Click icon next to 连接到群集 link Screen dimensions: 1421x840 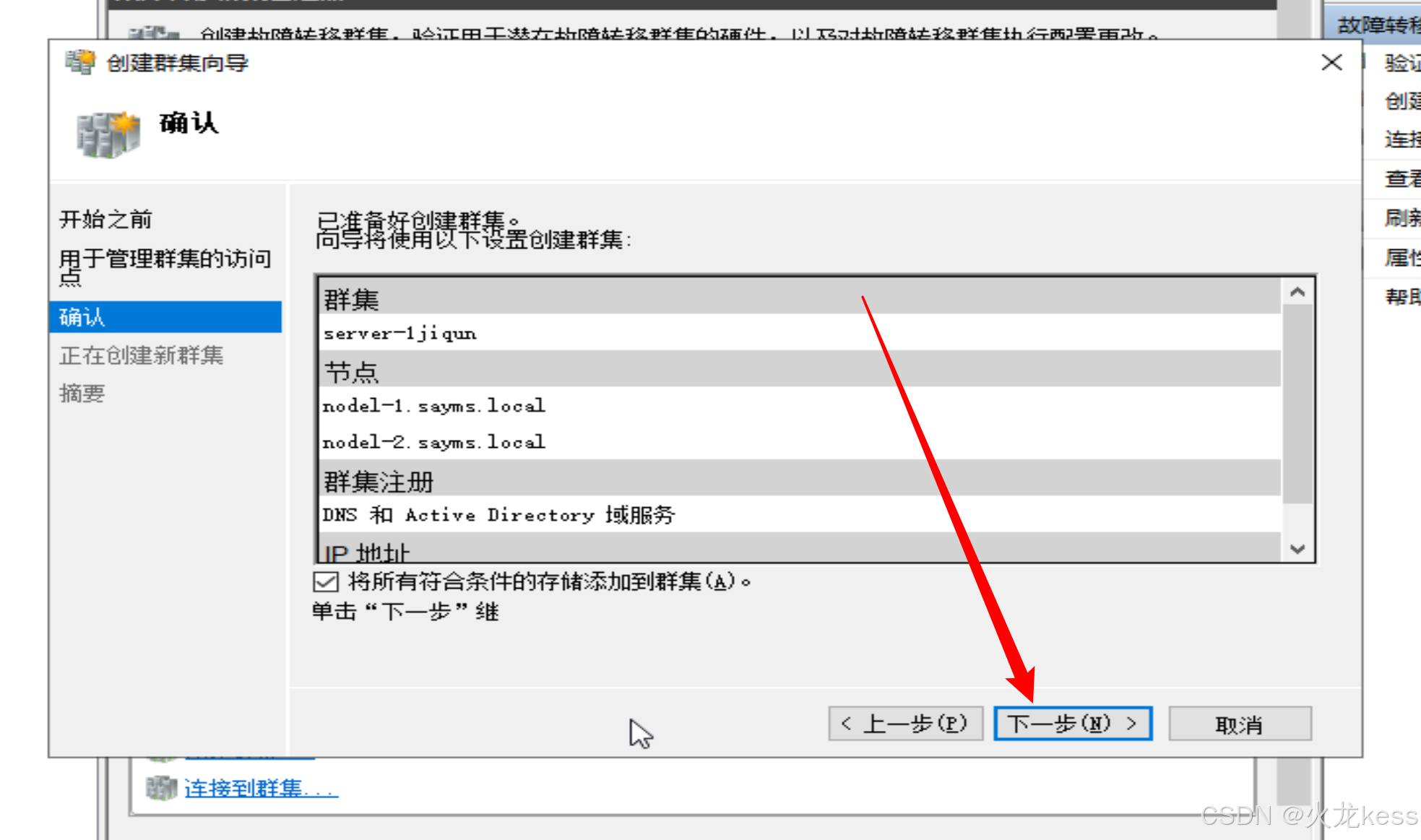[x=160, y=788]
